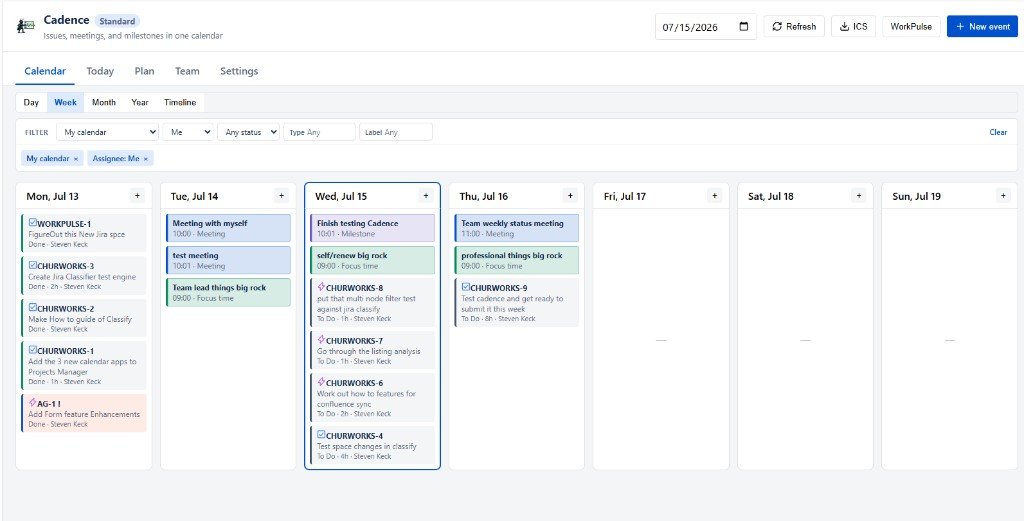Switch to the Plan tab
The image size is (1024, 521).
click(144, 71)
